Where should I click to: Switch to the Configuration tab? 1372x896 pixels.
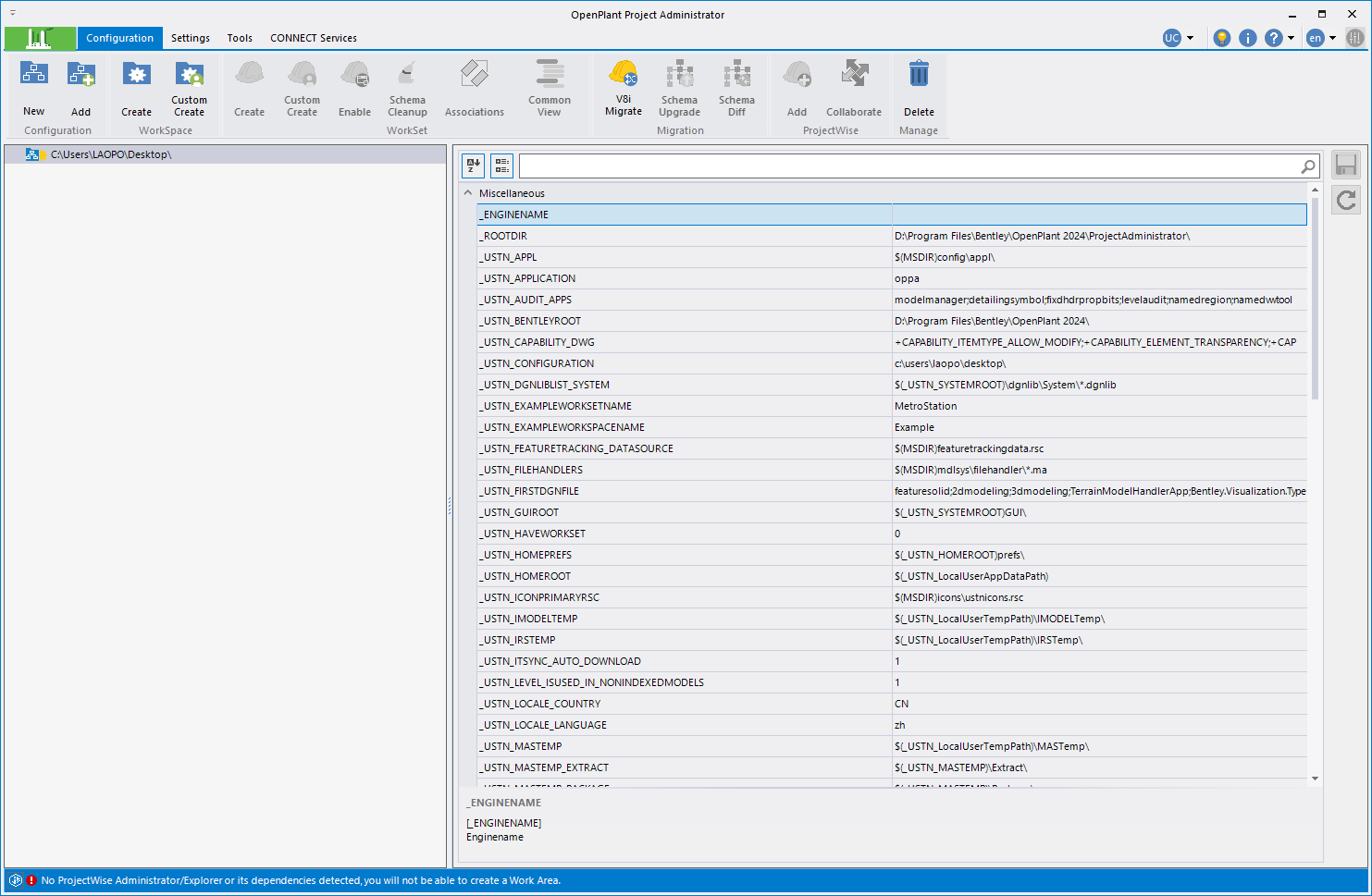coord(120,38)
